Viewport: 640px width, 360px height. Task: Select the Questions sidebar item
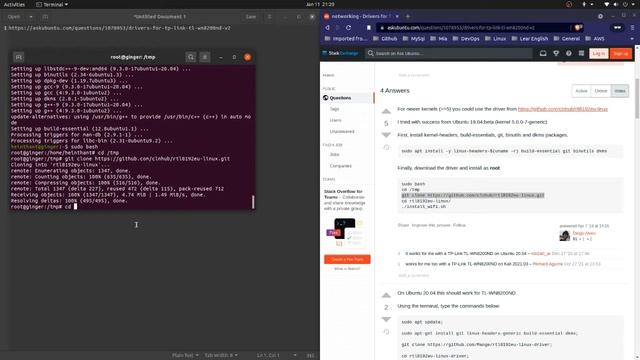click(347, 98)
